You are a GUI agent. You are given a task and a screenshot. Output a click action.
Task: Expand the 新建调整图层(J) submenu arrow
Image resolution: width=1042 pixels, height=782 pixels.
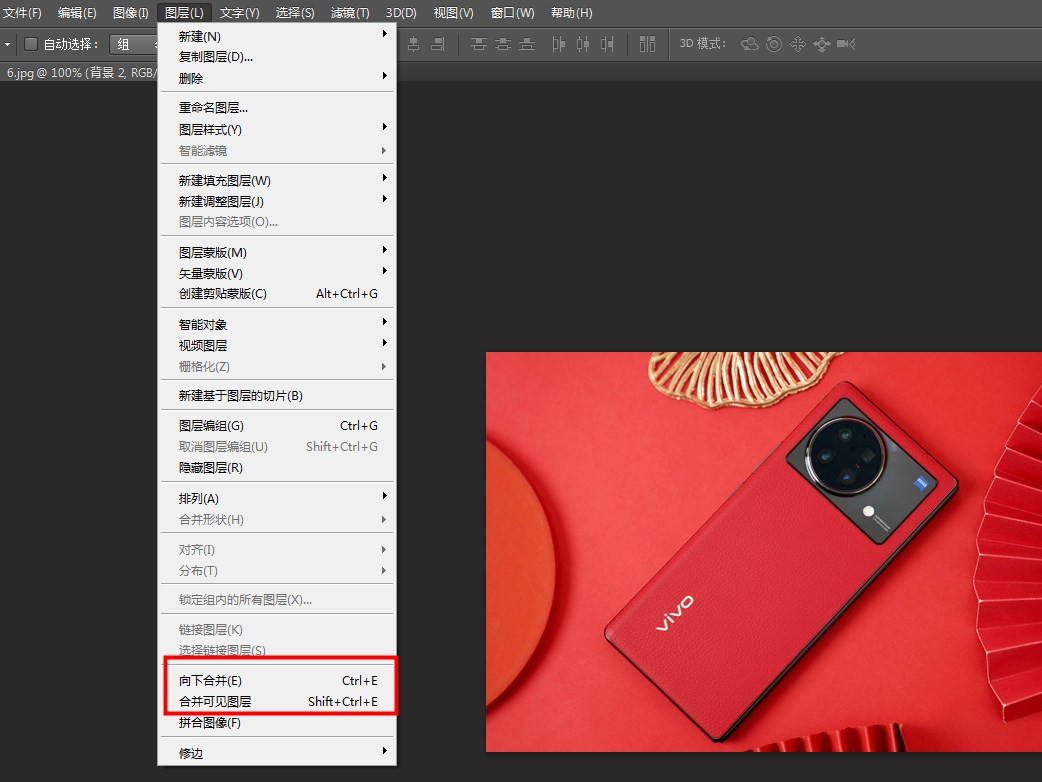point(384,199)
